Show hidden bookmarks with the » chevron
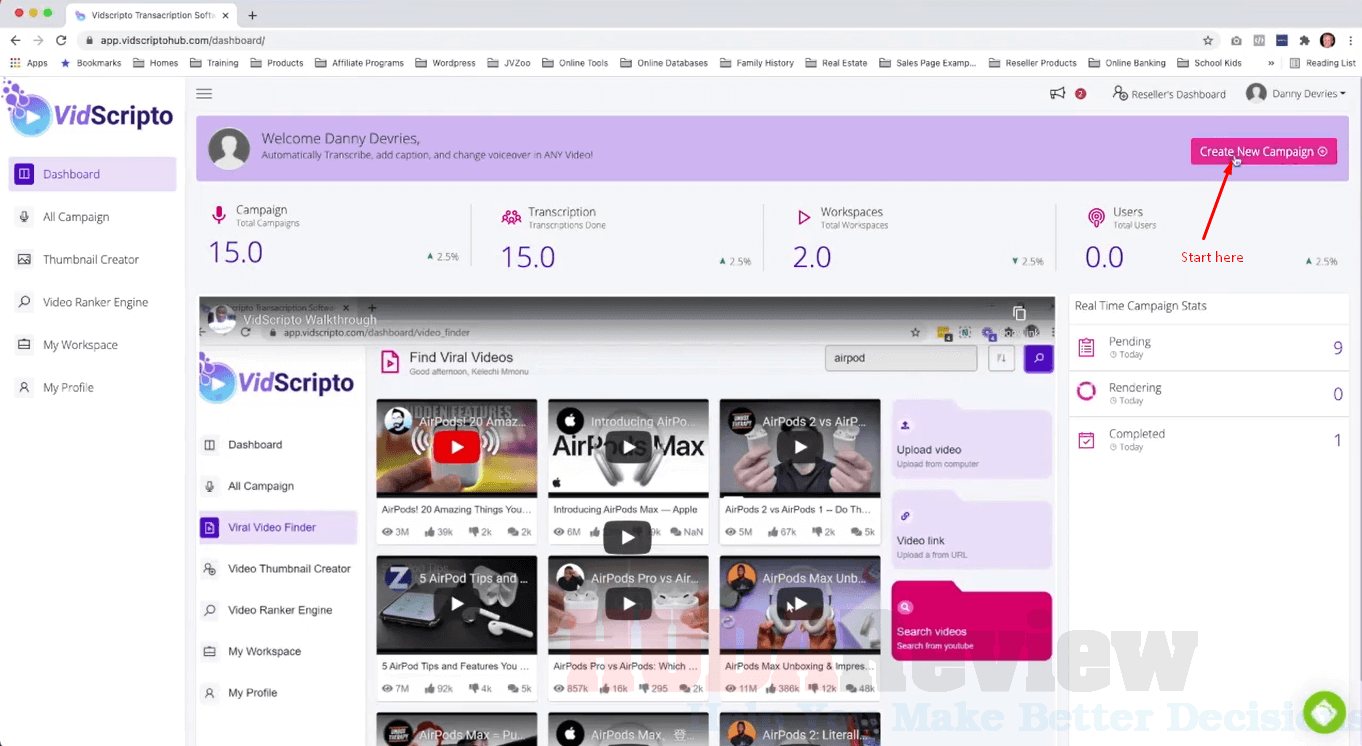1362x746 pixels. [x=1270, y=63]
